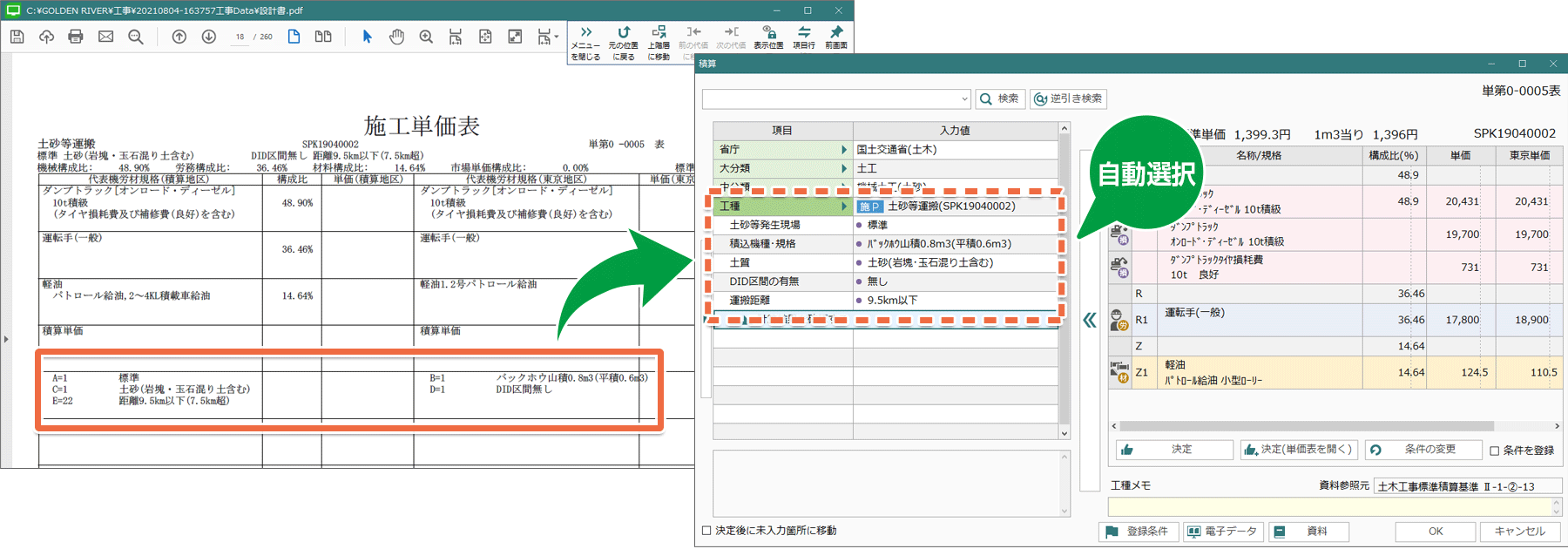Open the find magnifier in PDF toolbar
1568x549 pixels.
click(x=136, y=37)
